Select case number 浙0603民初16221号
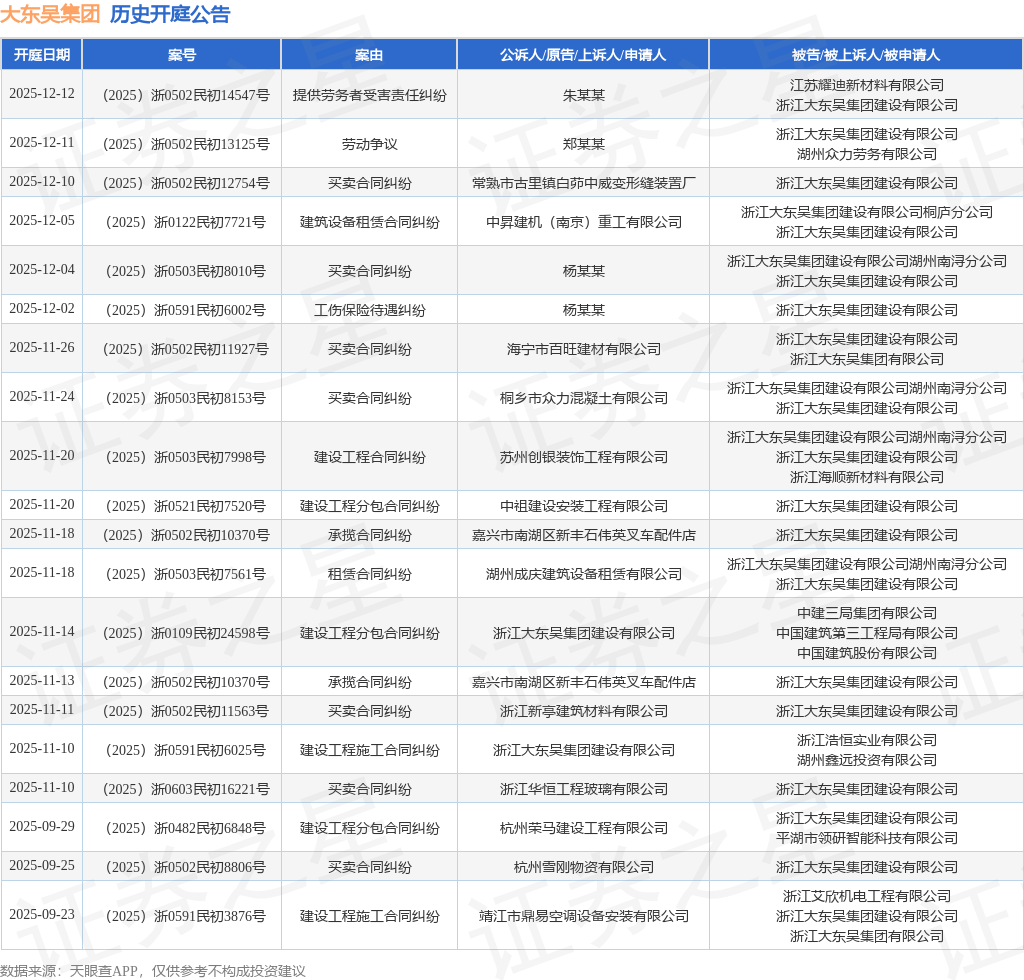Screen dimensions: 1024x980 (186, 789)
